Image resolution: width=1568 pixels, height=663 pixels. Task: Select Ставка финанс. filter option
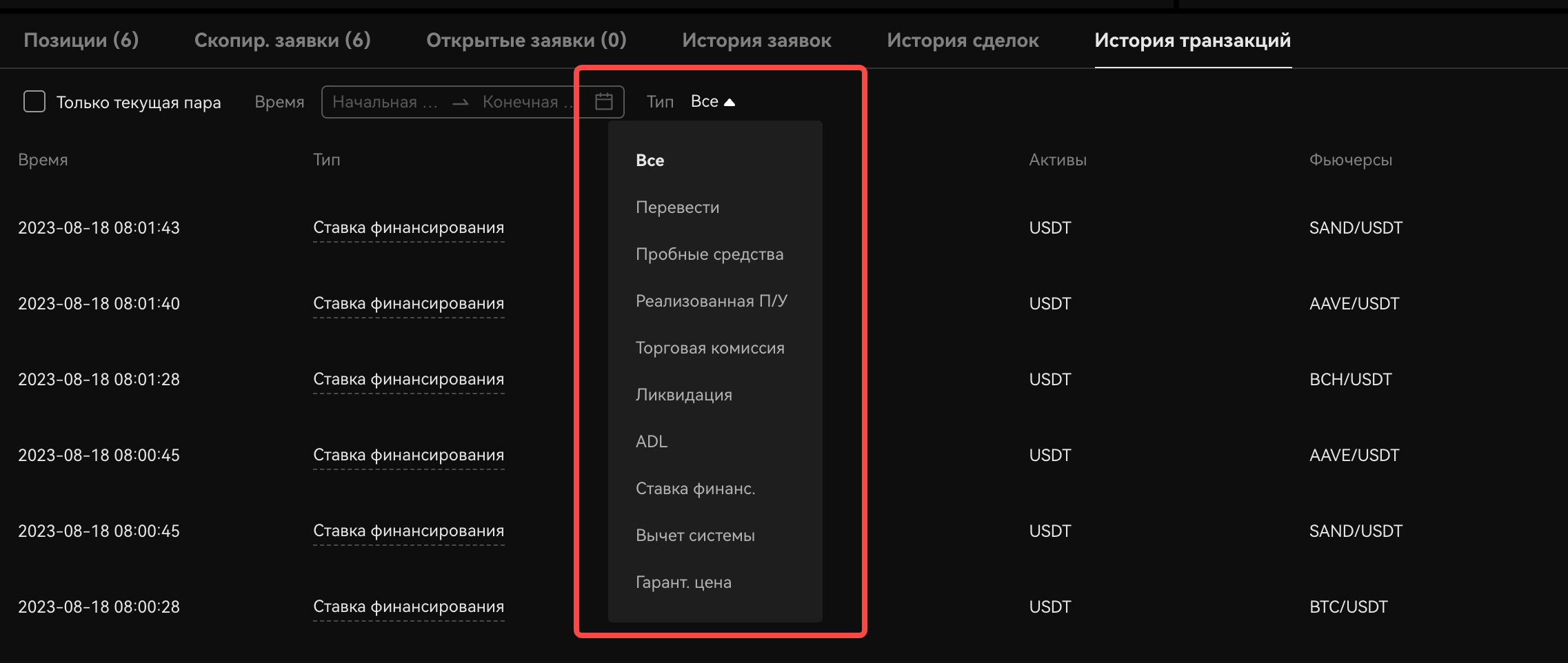point(696,489)
